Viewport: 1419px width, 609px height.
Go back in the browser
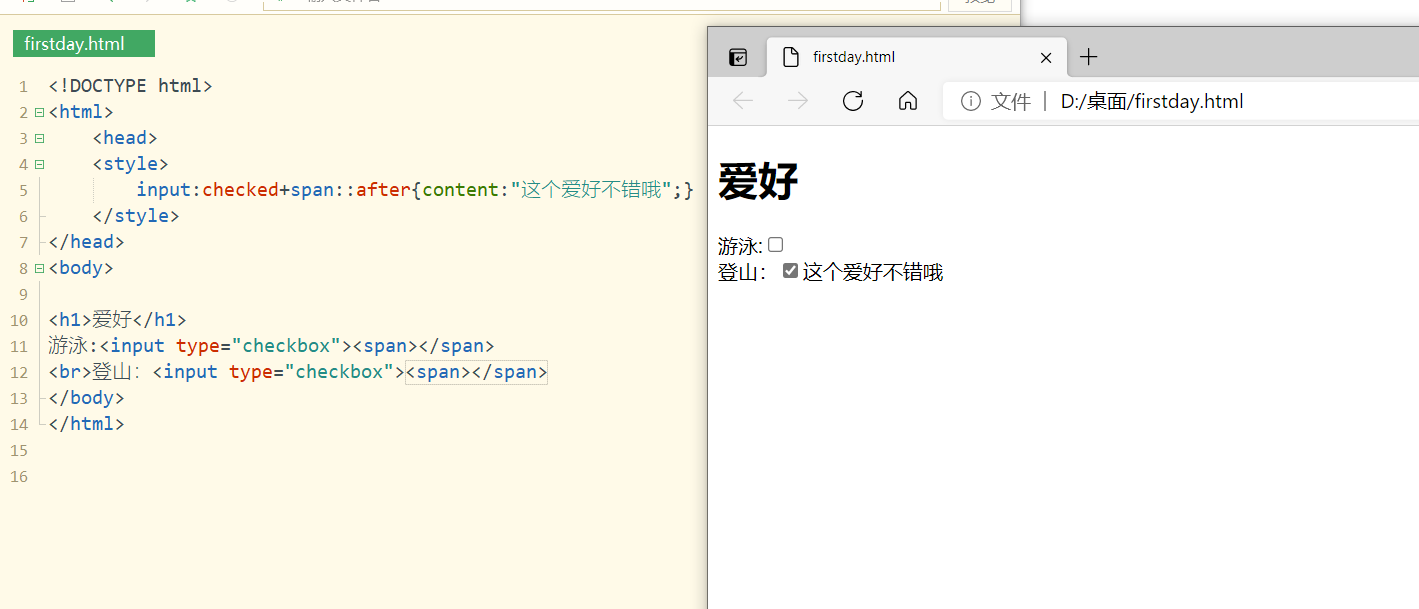click(742, 101)
